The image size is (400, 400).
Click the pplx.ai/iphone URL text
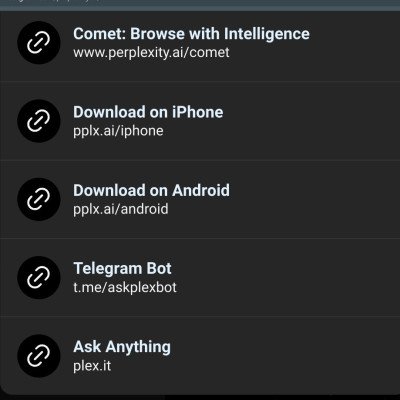pos(118,131)
